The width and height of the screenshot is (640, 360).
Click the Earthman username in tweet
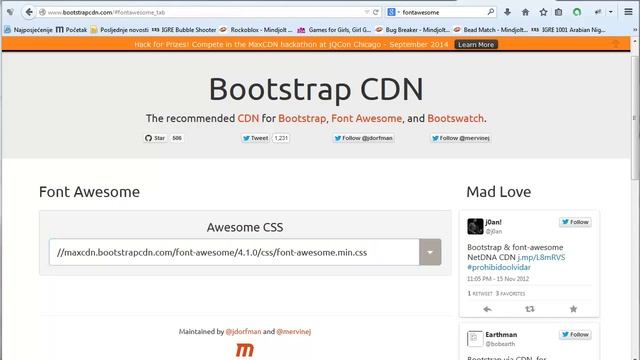(501, 335)
